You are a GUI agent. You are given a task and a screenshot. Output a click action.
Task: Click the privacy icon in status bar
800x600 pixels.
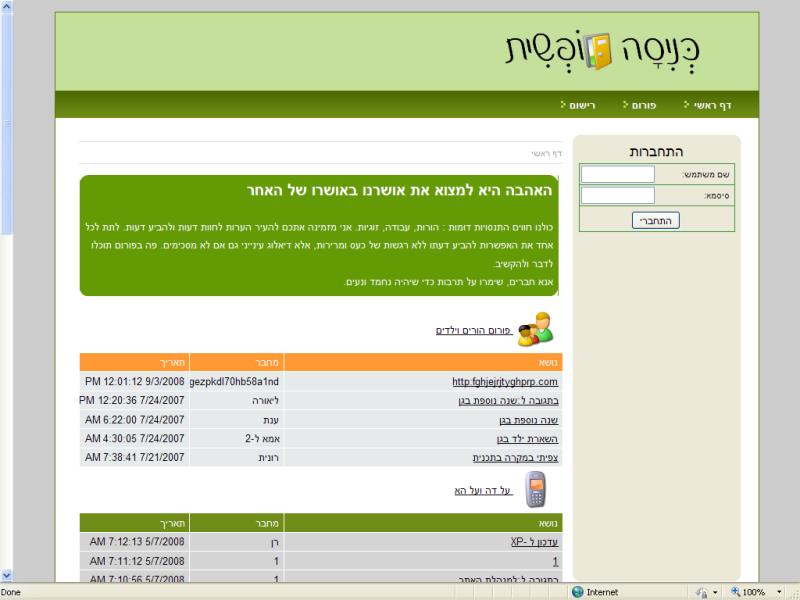[702, 592]
